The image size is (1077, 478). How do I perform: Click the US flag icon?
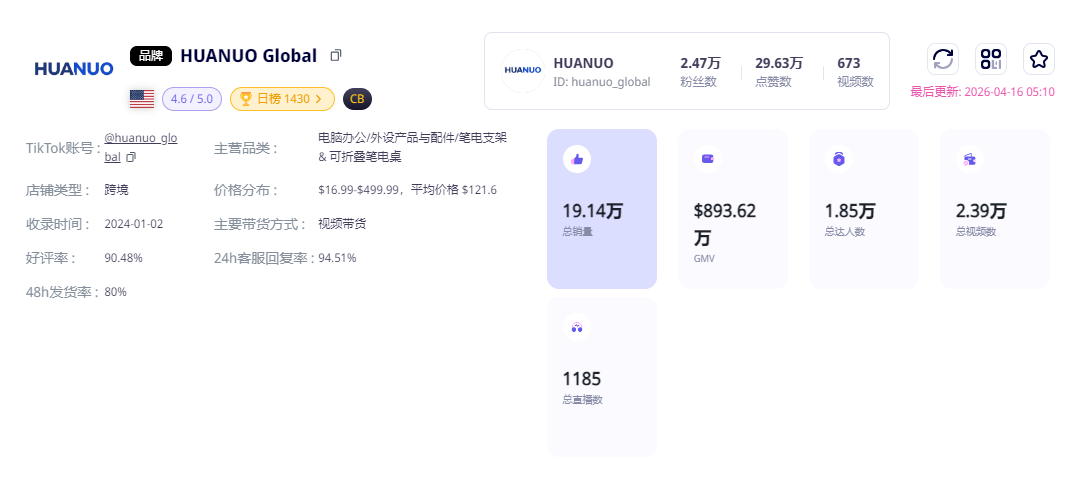click(142, 99)
